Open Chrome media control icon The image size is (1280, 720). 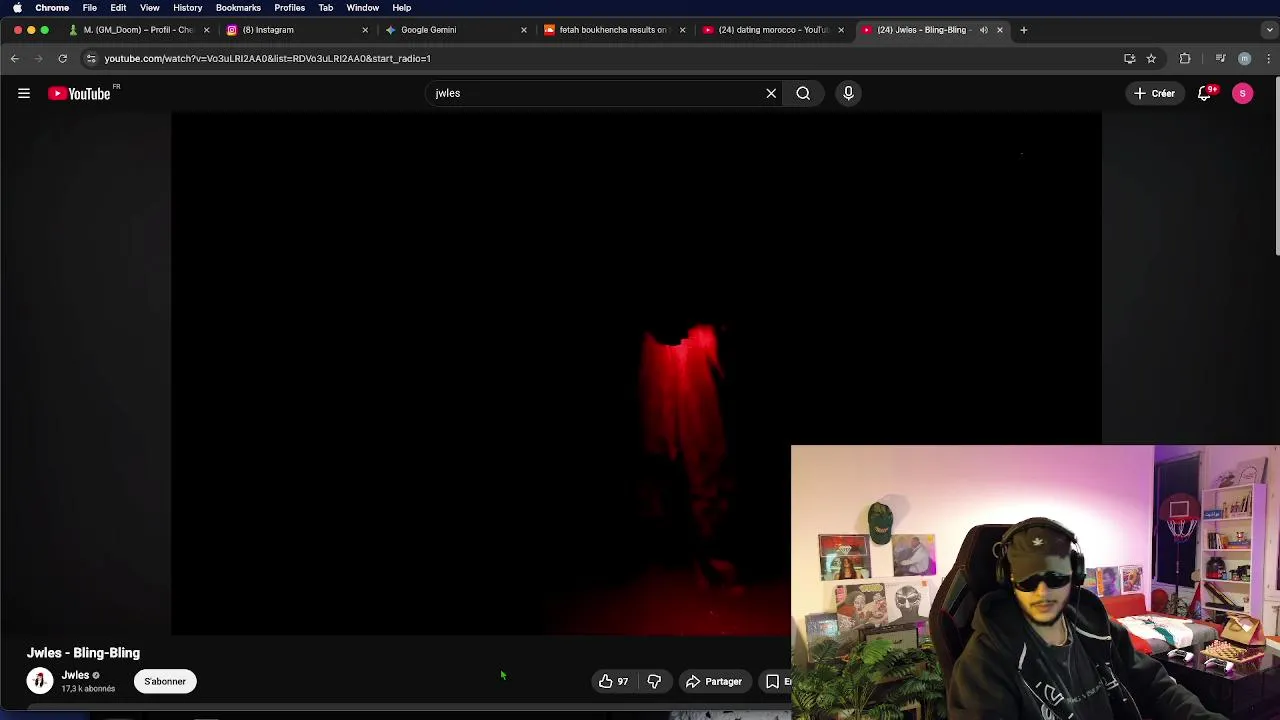[1220, 58]
